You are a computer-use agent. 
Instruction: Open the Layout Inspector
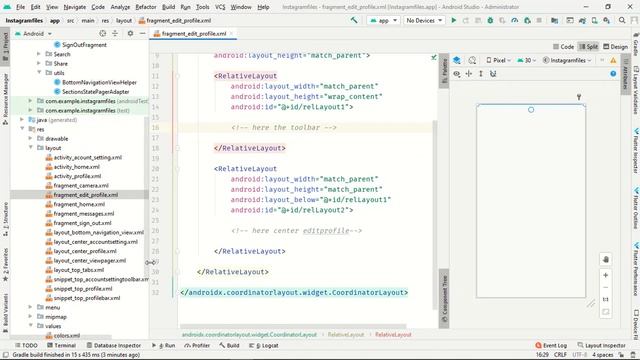tap(601, 345)
